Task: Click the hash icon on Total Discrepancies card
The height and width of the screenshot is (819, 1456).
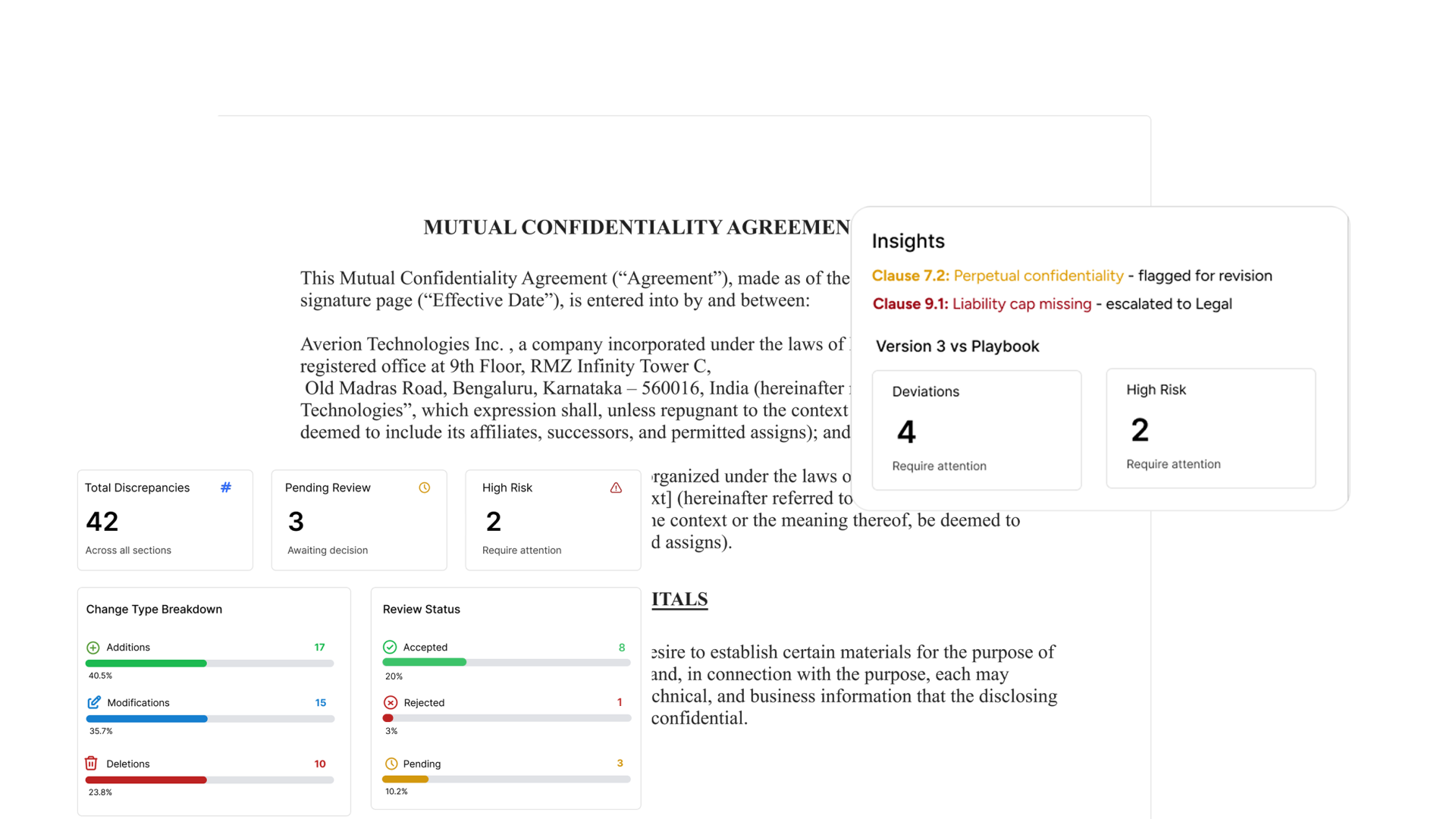Action: pyautogui.click(x=225, y=488)
